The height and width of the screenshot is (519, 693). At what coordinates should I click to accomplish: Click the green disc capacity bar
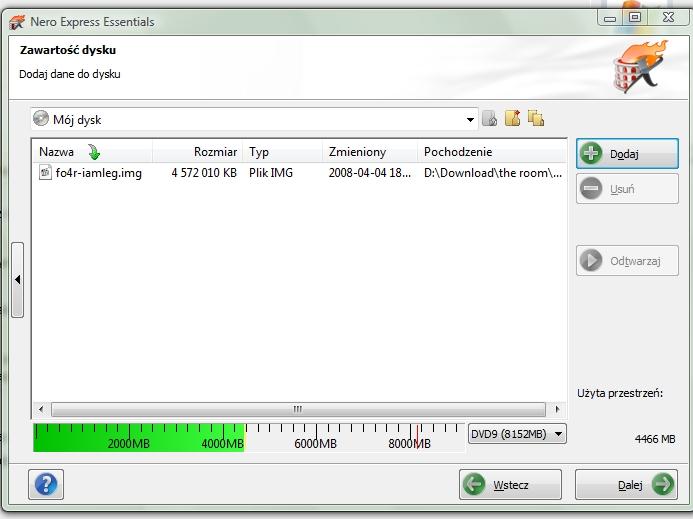click(139, 438)
